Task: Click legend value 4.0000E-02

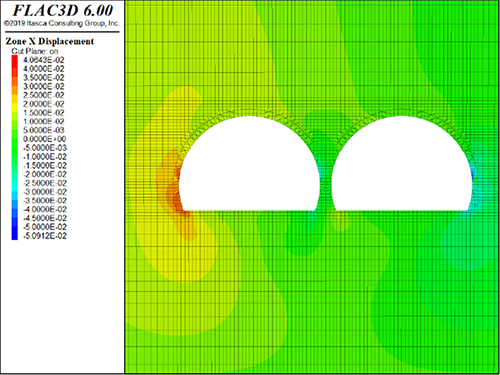Action: click(x=44, y=69)
